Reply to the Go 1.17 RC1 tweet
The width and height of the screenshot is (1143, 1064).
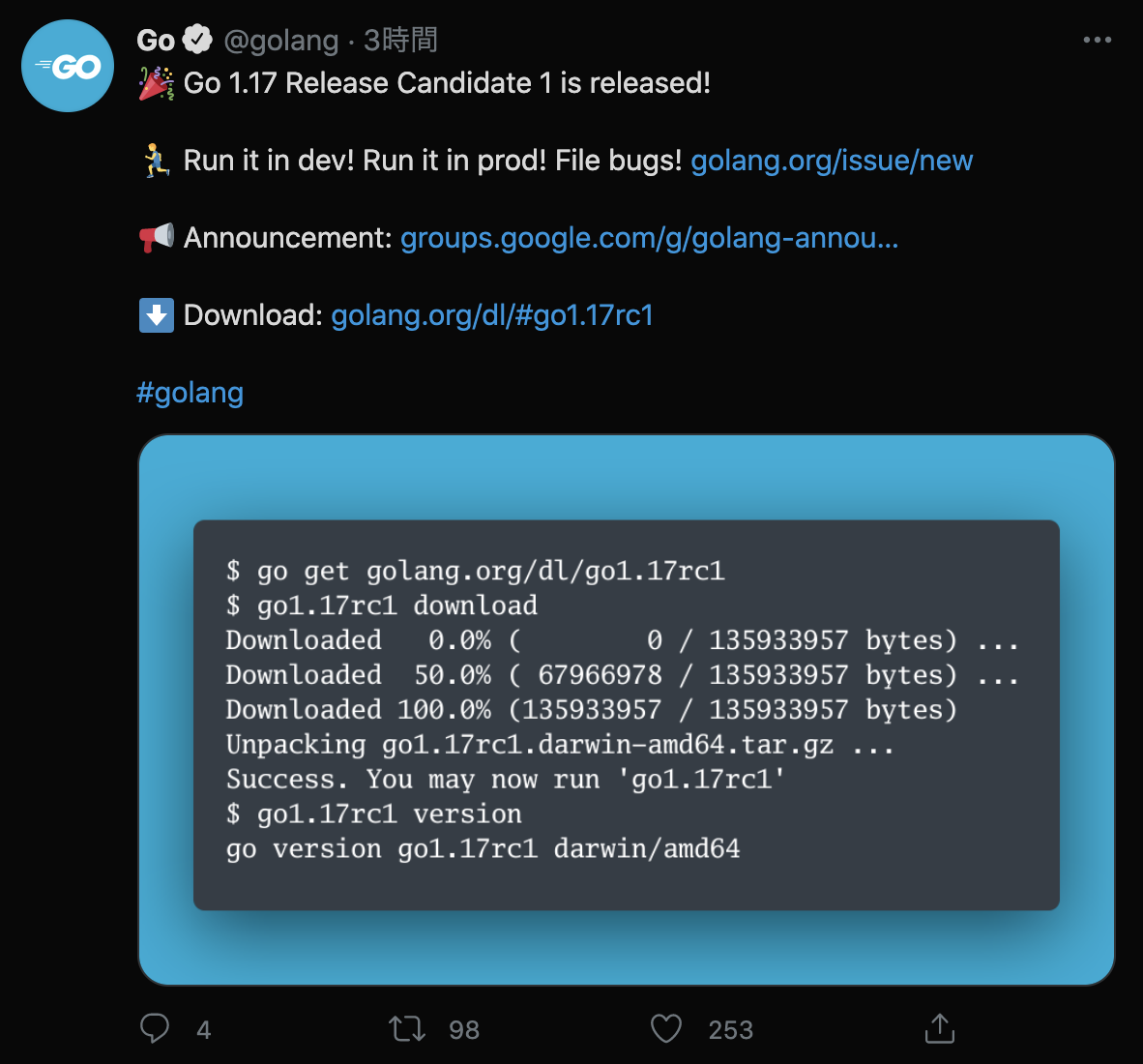click(155, 1028)
